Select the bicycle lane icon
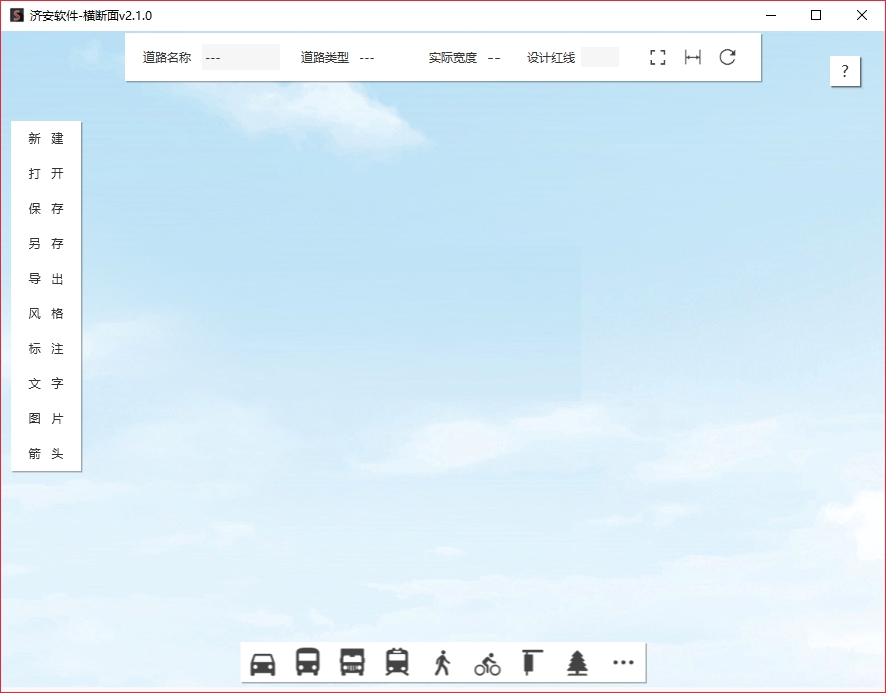This screenshot has height=693, width=886. 487,664
